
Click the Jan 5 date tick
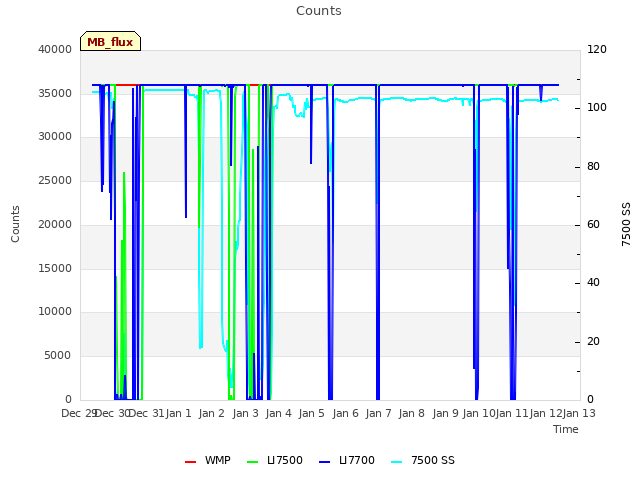(311, 413)
